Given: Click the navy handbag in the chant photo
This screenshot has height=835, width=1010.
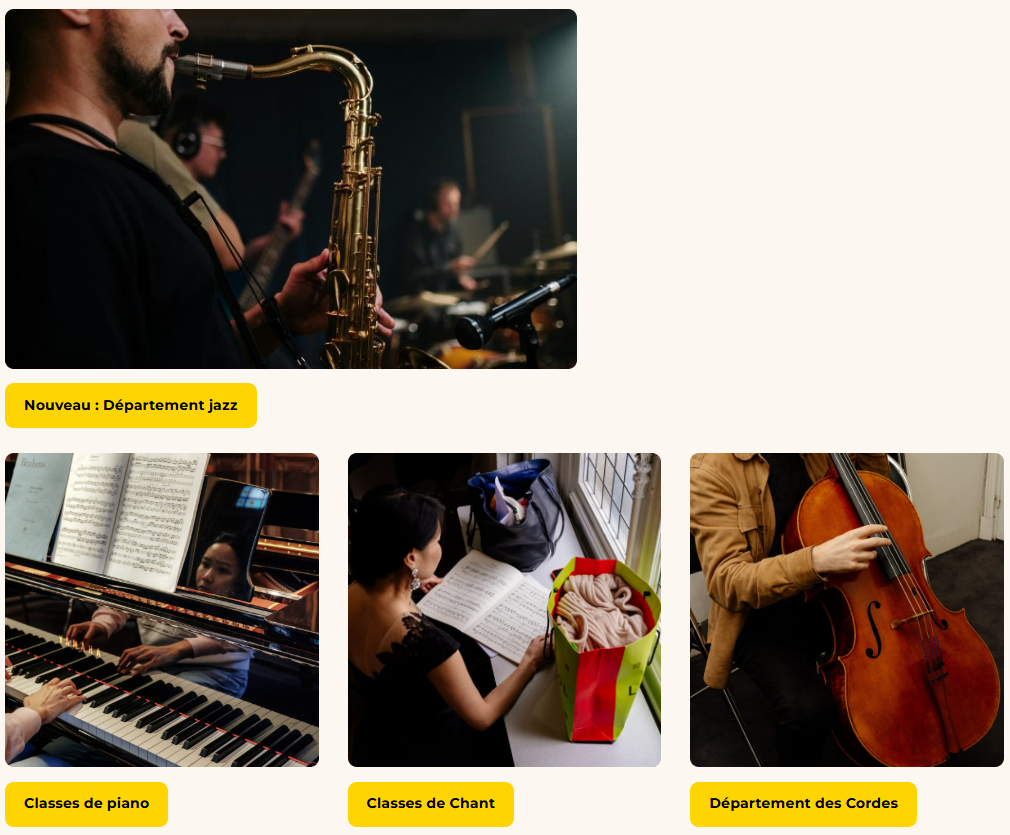Looking at the screenshot, I should point(515,515).
